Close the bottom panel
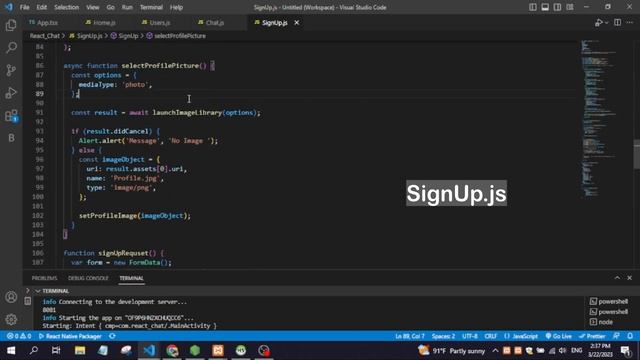This screenshot has width=640, height=360. point(629,278)
